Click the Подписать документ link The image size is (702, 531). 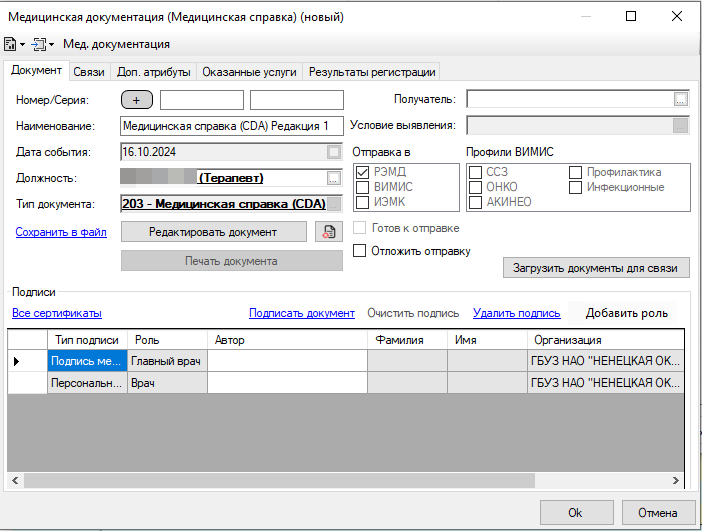click(301, 313)
